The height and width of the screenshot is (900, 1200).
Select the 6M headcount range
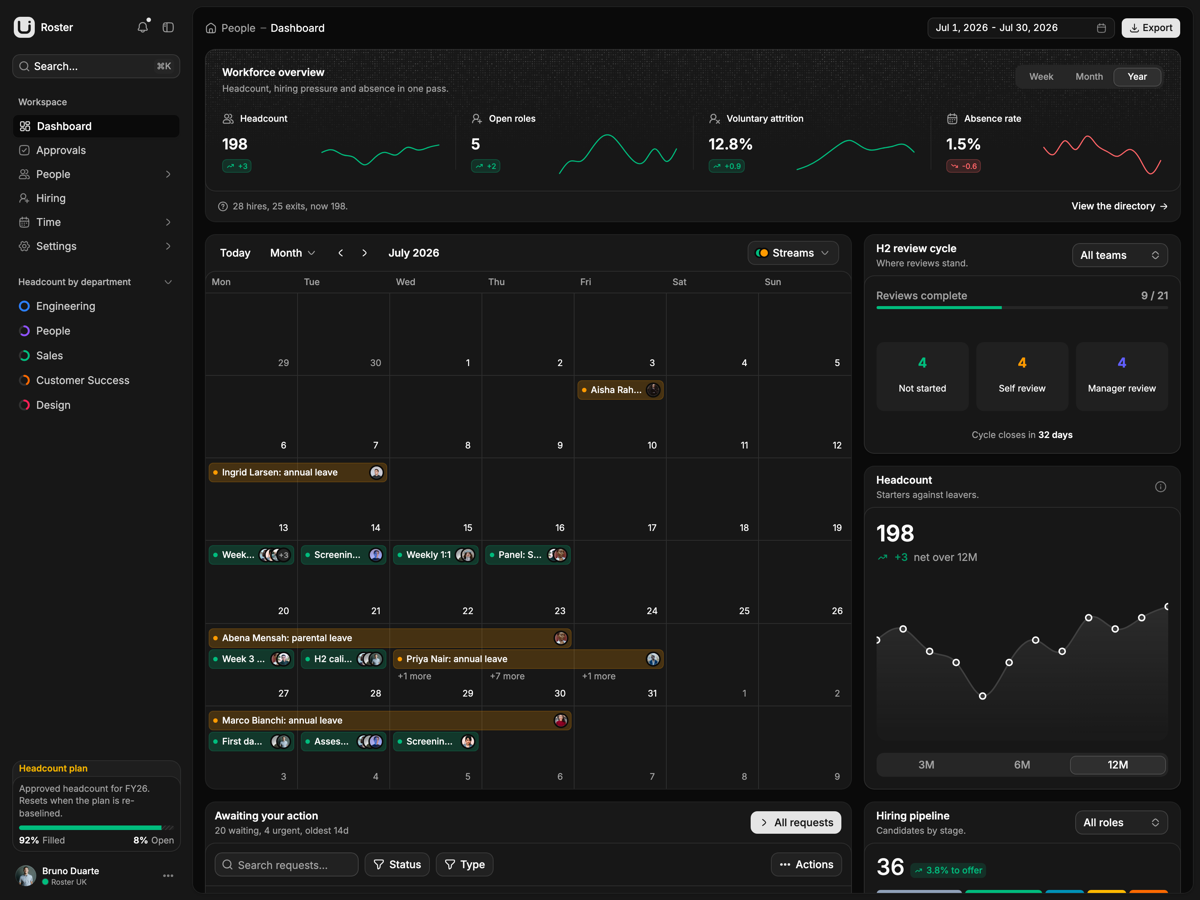coord(1022,765)
